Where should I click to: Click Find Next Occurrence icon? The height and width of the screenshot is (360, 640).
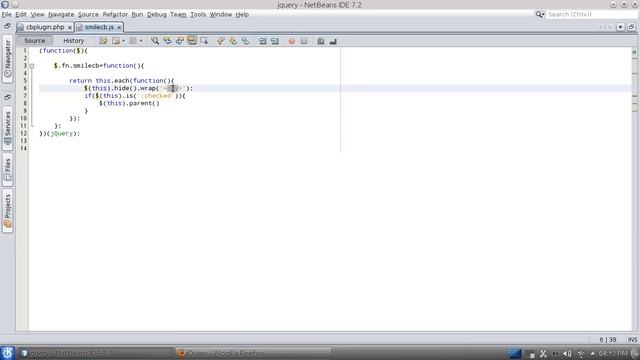click(180, 41)
